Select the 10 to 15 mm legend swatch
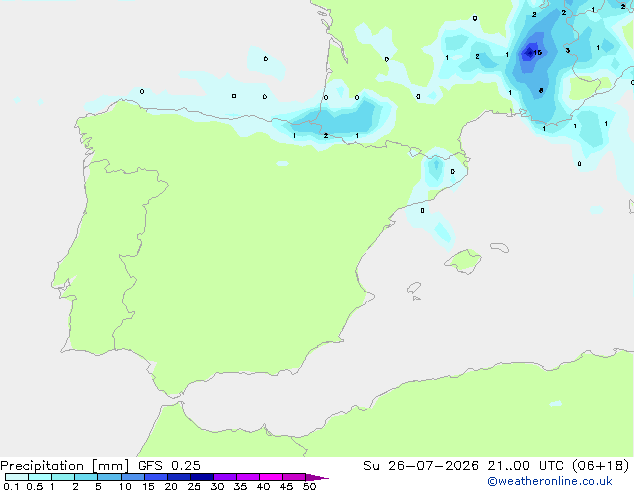This screenshot has width=634, height=490. tap(132, 477)
